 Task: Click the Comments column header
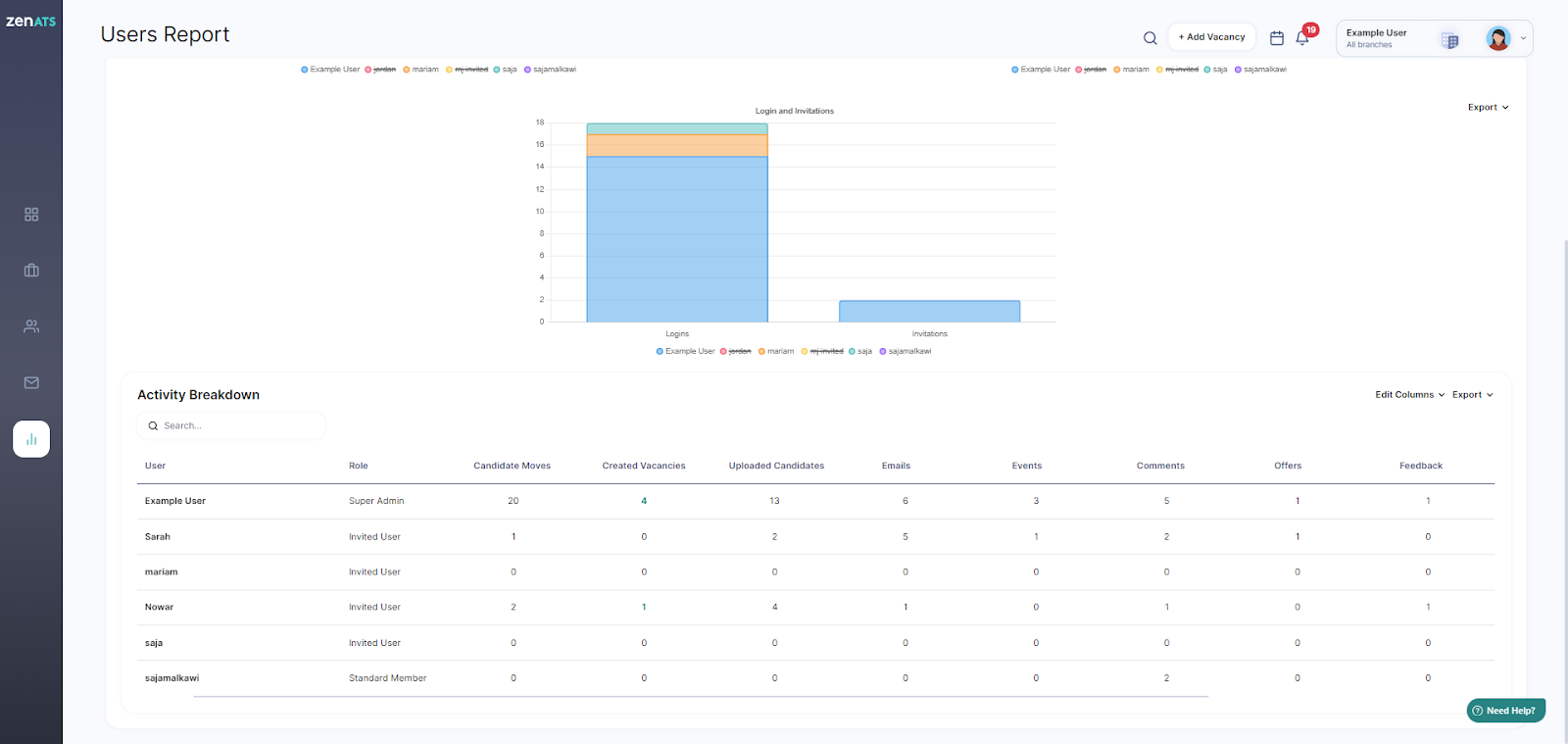(x=1160, y=466)
